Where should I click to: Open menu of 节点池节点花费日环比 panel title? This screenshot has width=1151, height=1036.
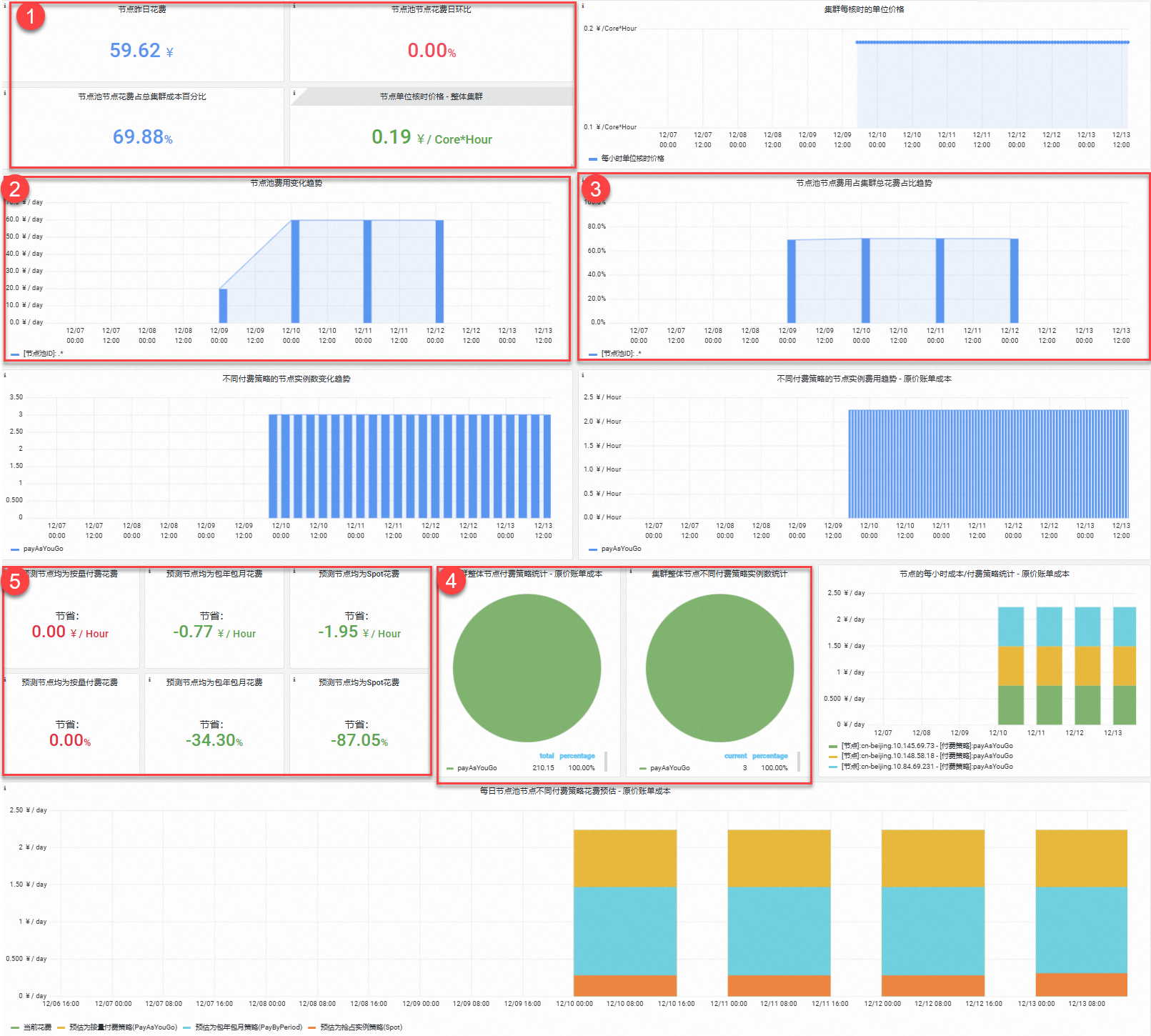(x=431, y=9)
